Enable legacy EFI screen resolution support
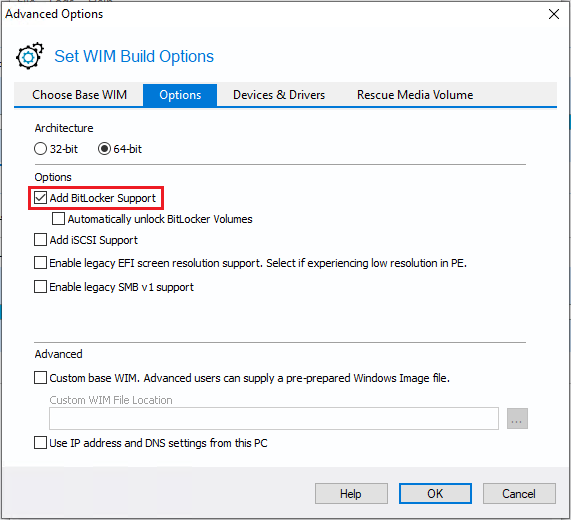Viewport: 571px width, 520px height. tap(40, 263)
